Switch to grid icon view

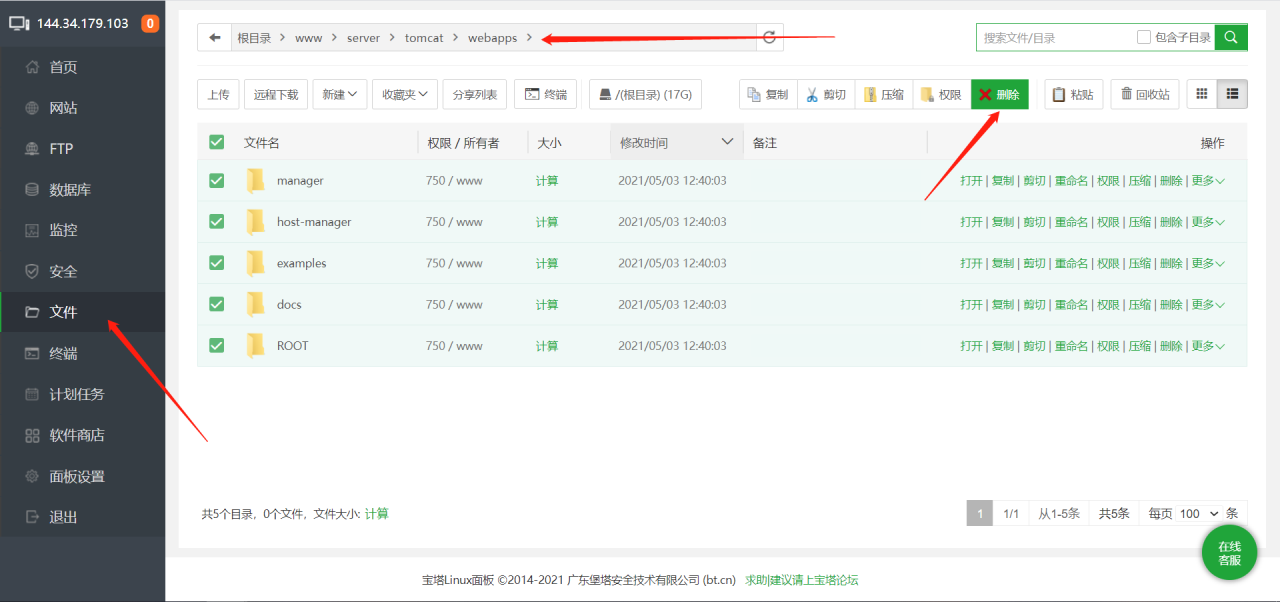click(1202, 94)
